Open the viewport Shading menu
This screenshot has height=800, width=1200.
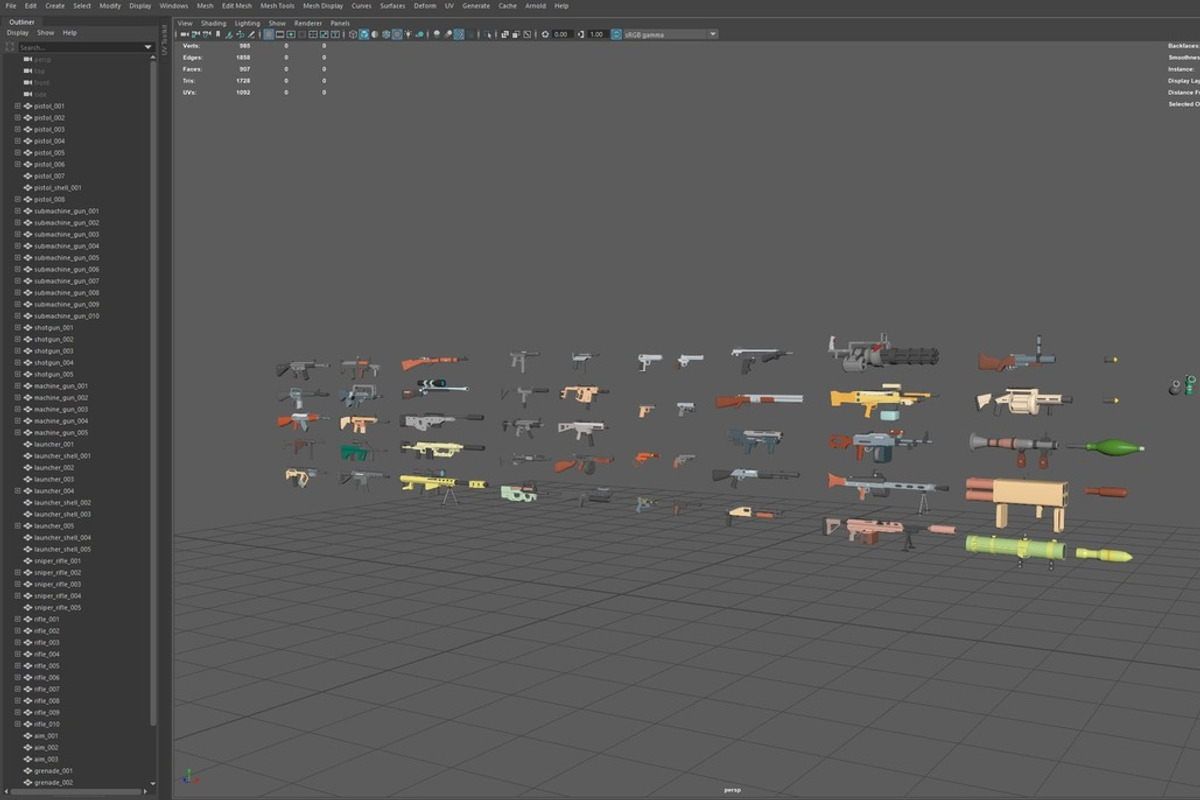213,23
